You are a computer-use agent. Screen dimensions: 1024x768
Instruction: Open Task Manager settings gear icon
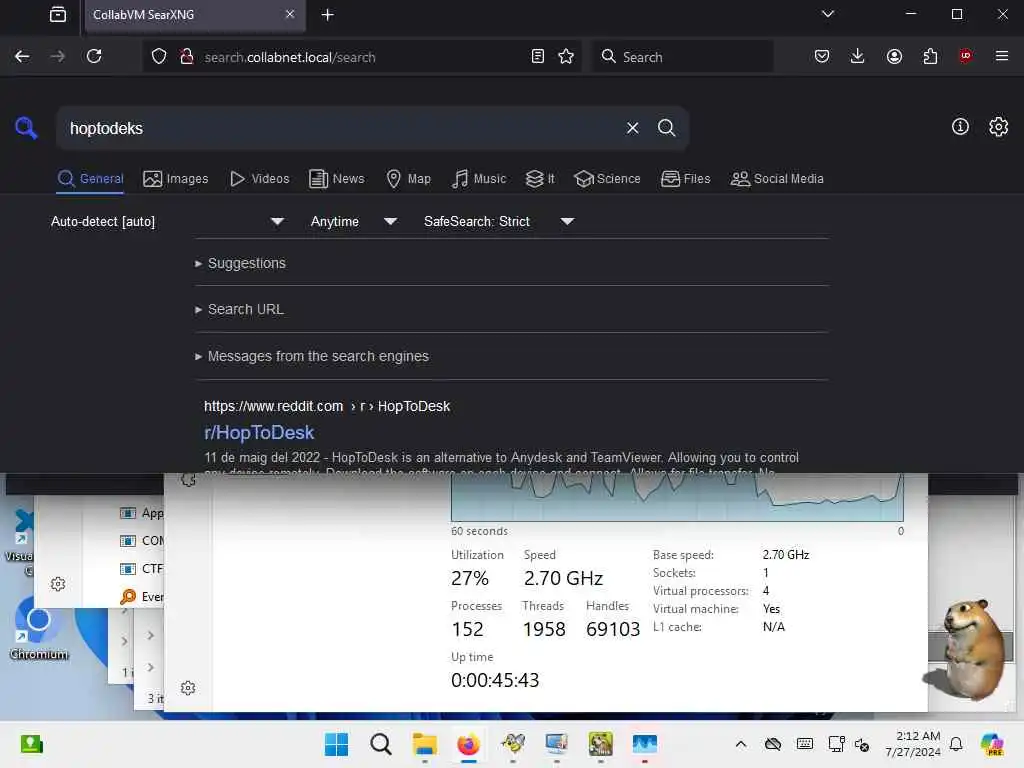188,688
